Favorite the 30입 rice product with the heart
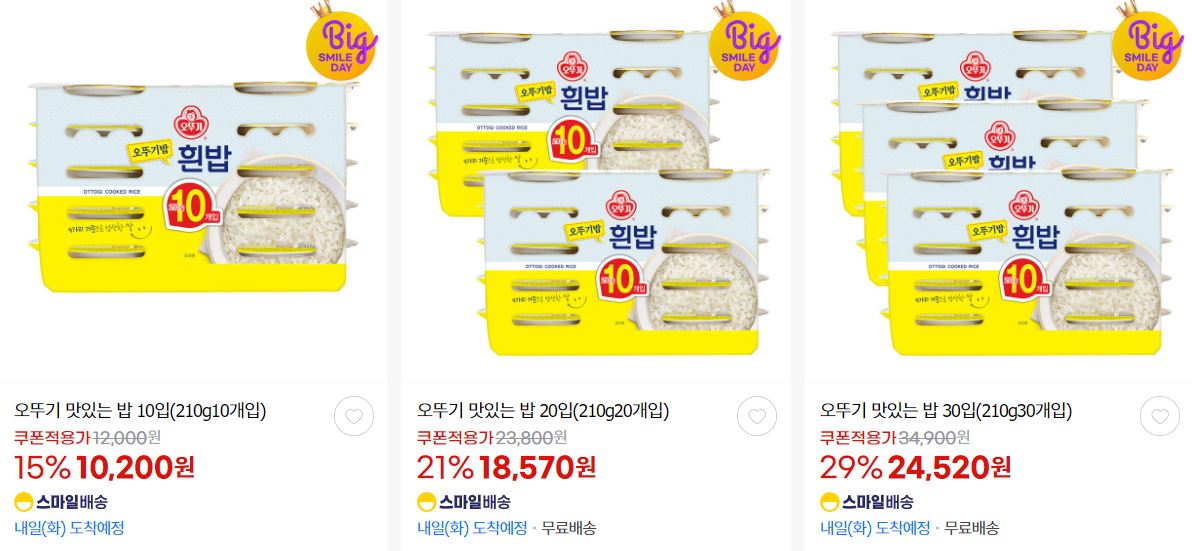Screen dimensions: 1192x551 tap(1160, 416)
